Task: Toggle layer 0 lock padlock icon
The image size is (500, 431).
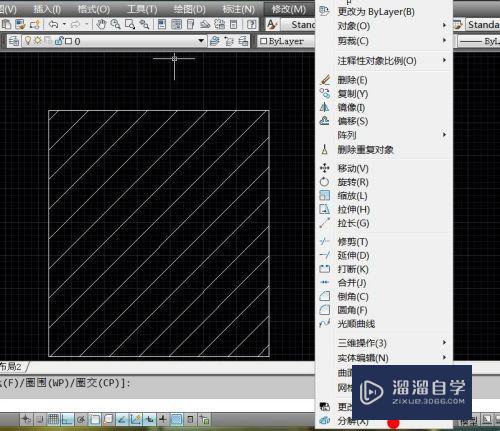Action: tap(59, 41)
